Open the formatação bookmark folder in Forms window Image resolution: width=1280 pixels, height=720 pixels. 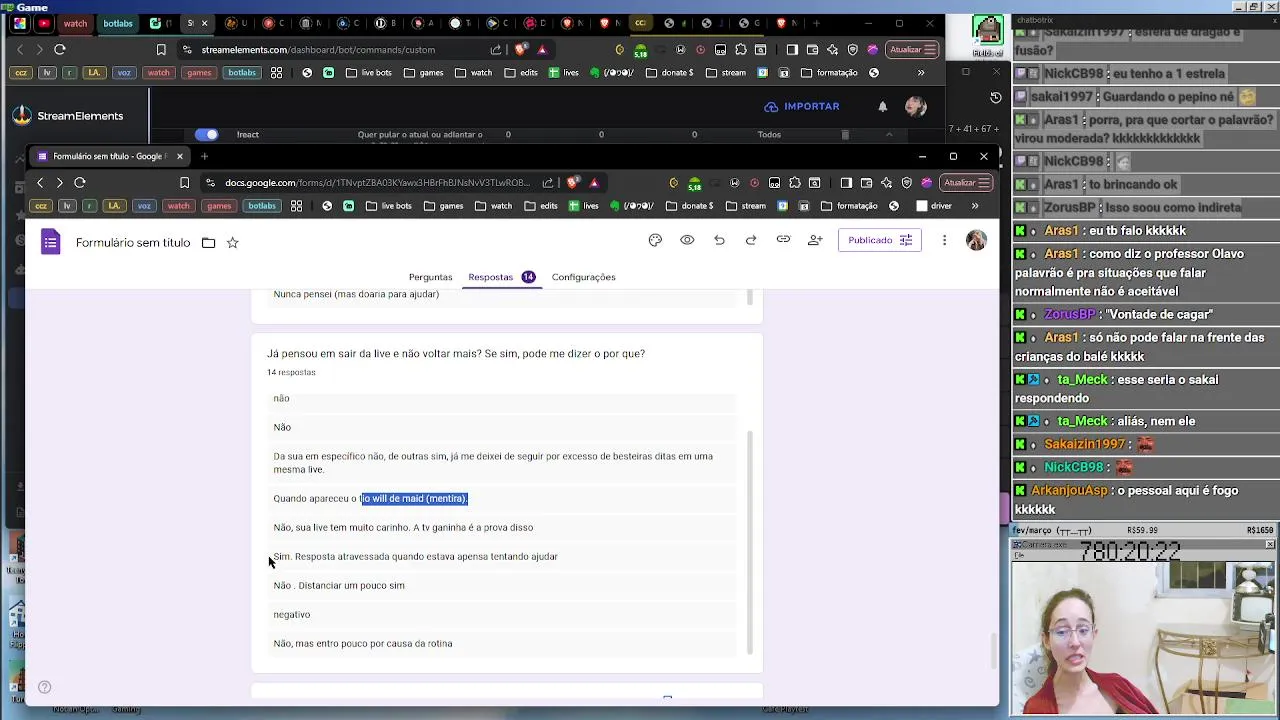pyautogui.click(x=849, y=206)
